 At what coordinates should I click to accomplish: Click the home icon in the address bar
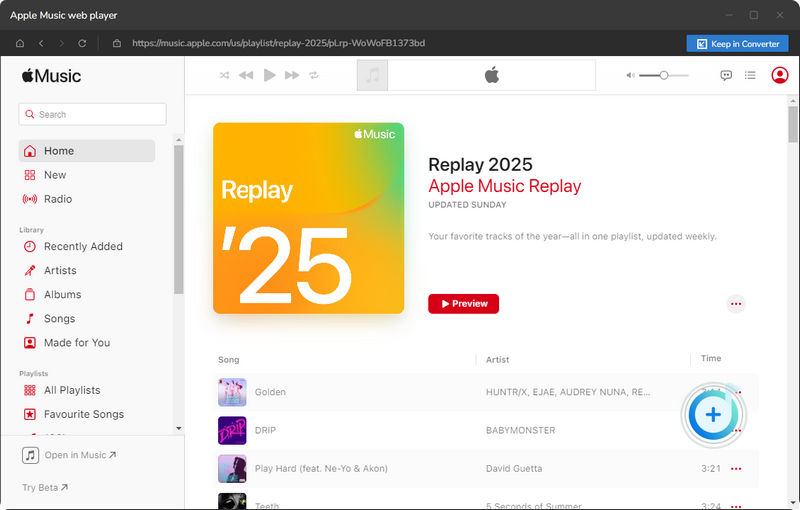tap(20, 43)
